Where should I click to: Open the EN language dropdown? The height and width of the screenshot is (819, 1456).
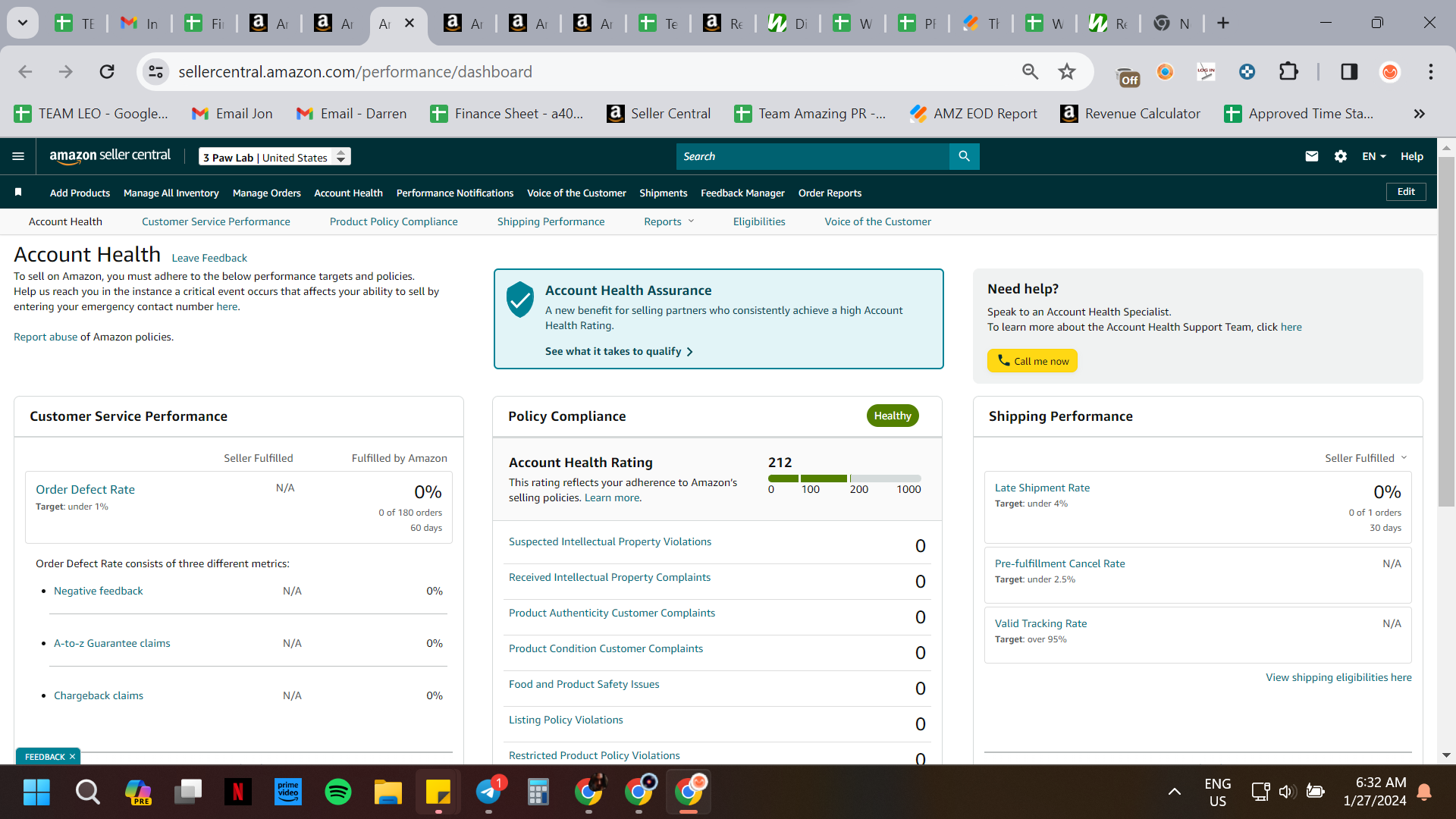click(1373, 156)
